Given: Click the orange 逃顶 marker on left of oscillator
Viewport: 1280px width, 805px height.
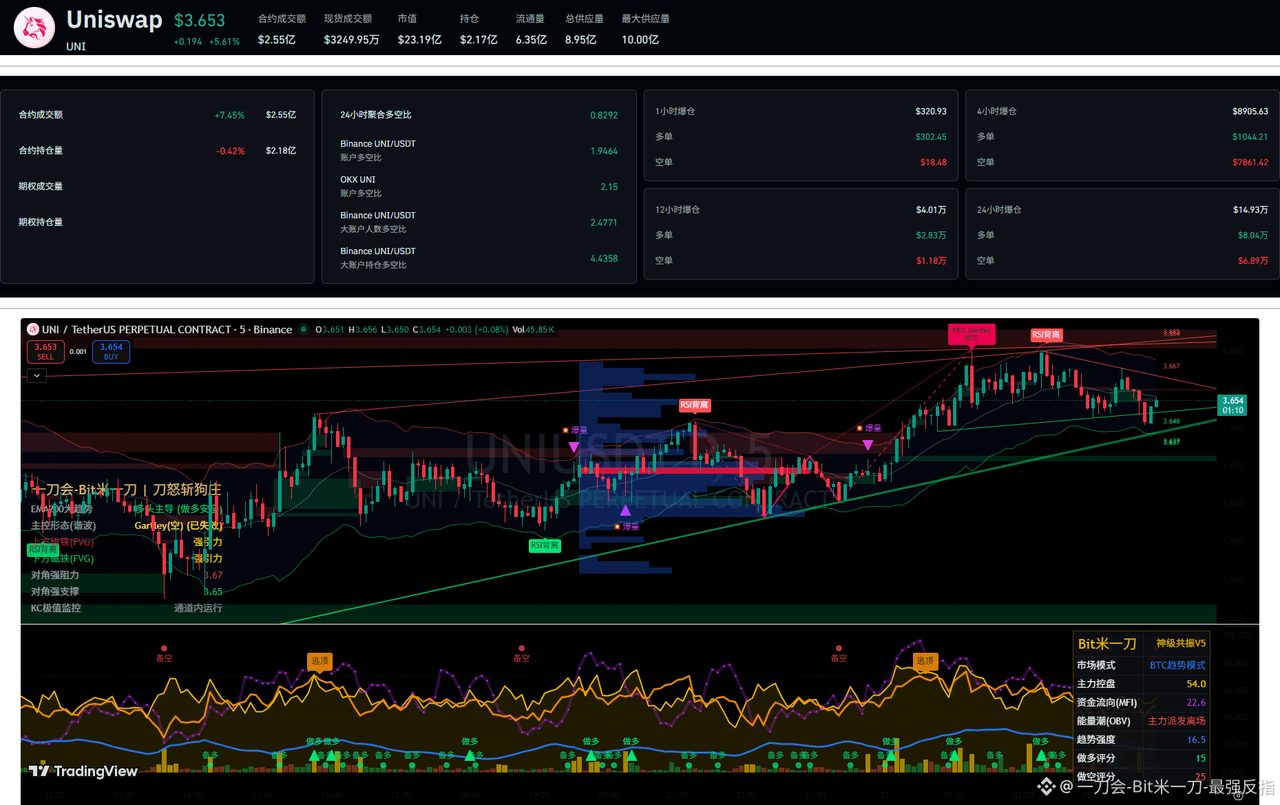Looking at the screenshot, I should point(320,661).
